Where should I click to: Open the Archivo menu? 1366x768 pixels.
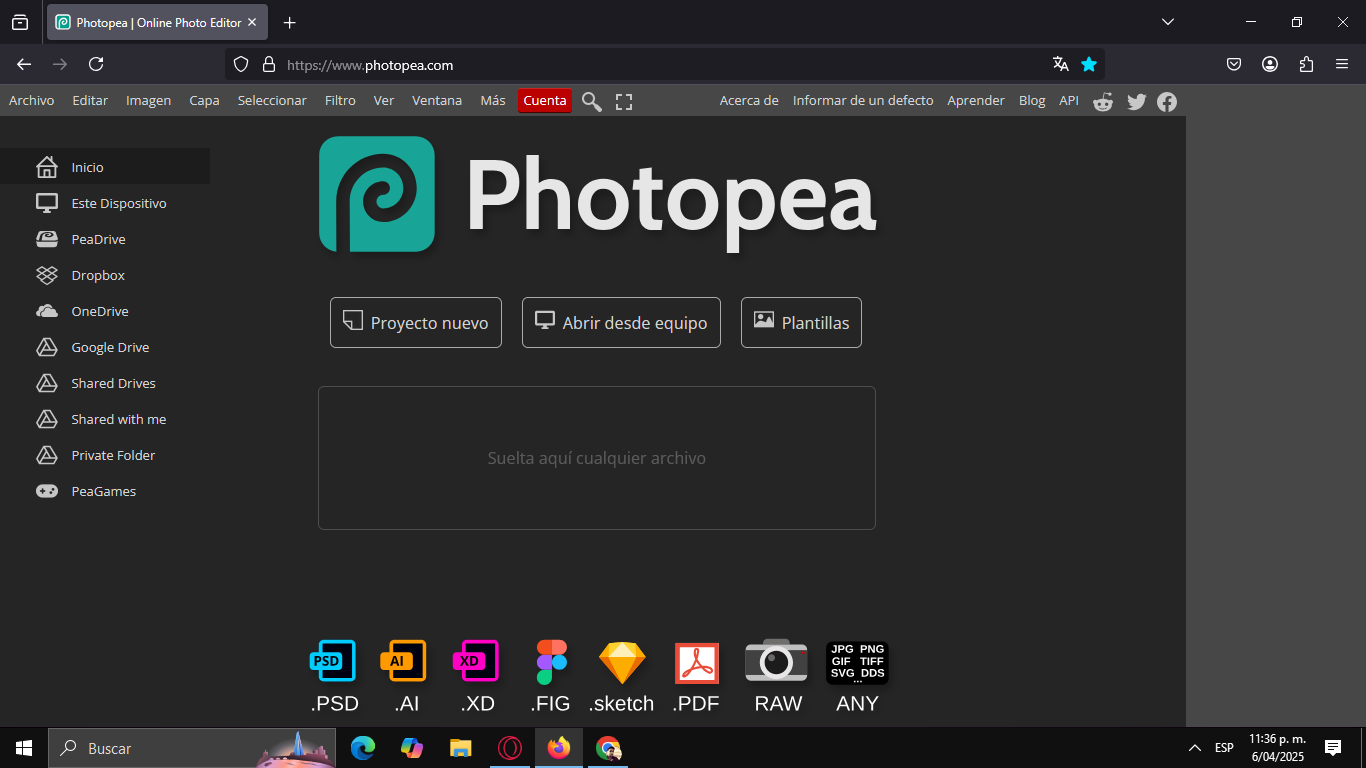point(32,100)
